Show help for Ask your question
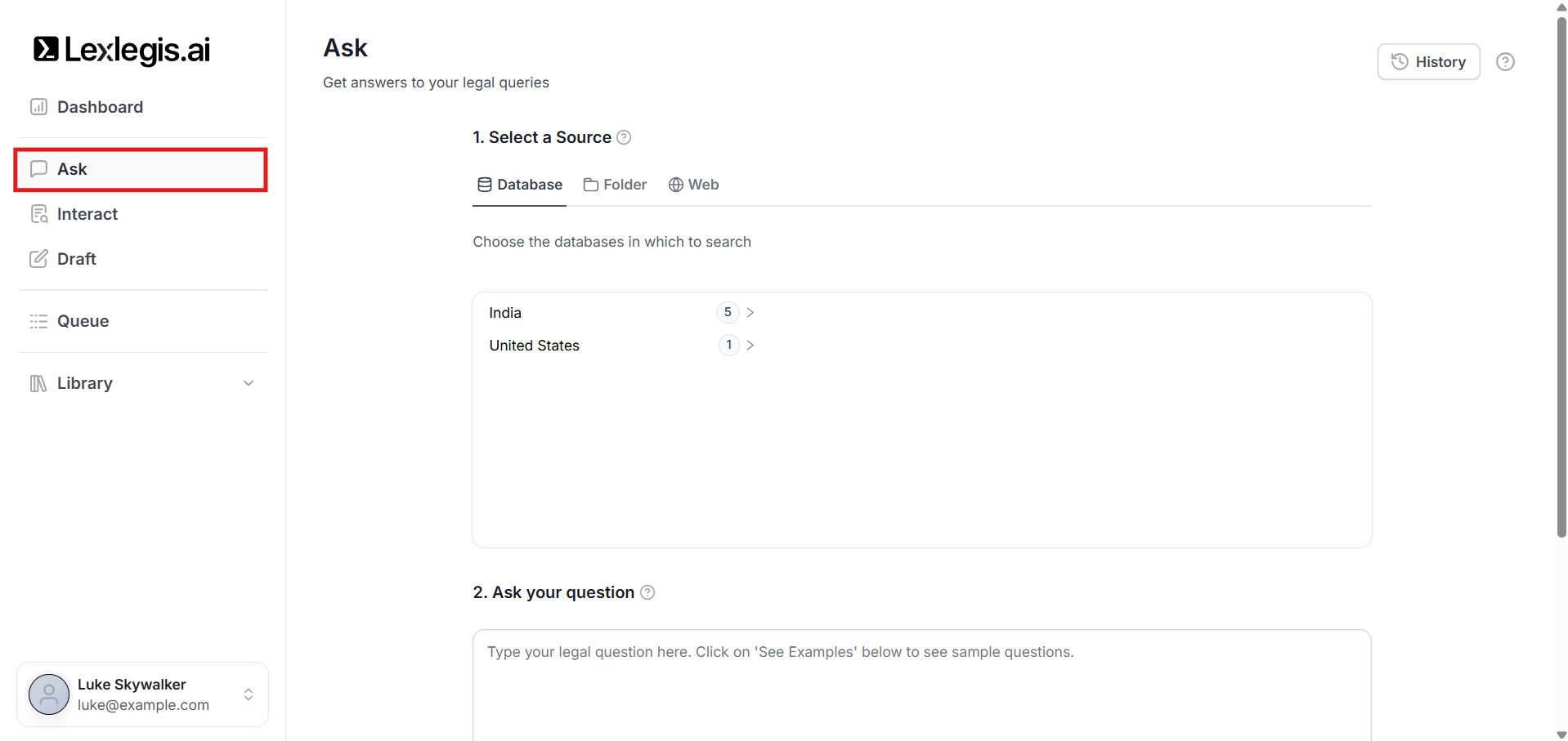This screenshot has width=1568, height=741. click(647, 592)
